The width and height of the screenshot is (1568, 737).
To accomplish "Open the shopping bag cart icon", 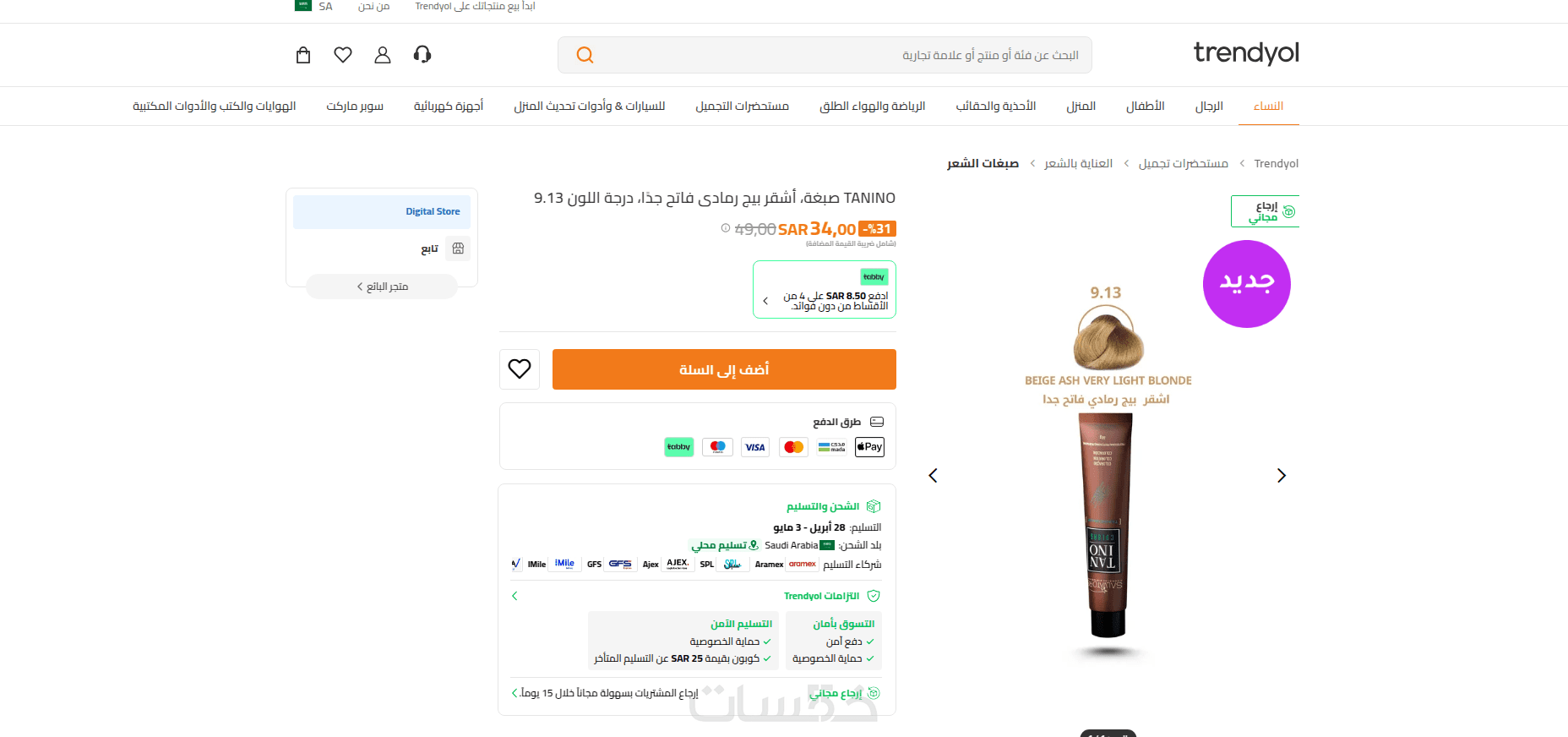I will (x=303, y=55).
